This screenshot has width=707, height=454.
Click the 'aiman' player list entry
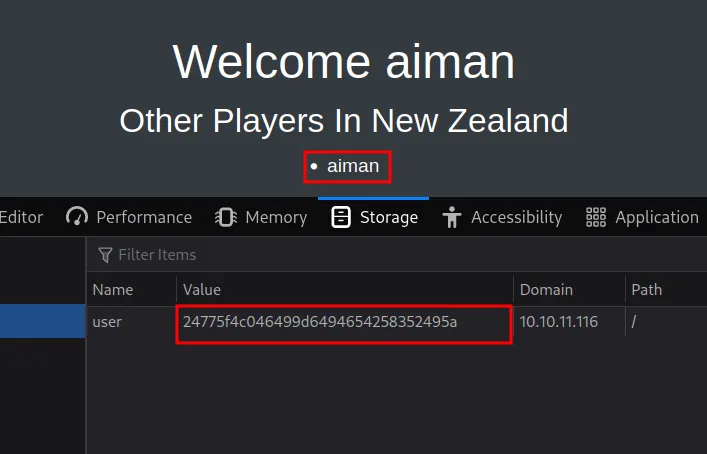(353, 166)
